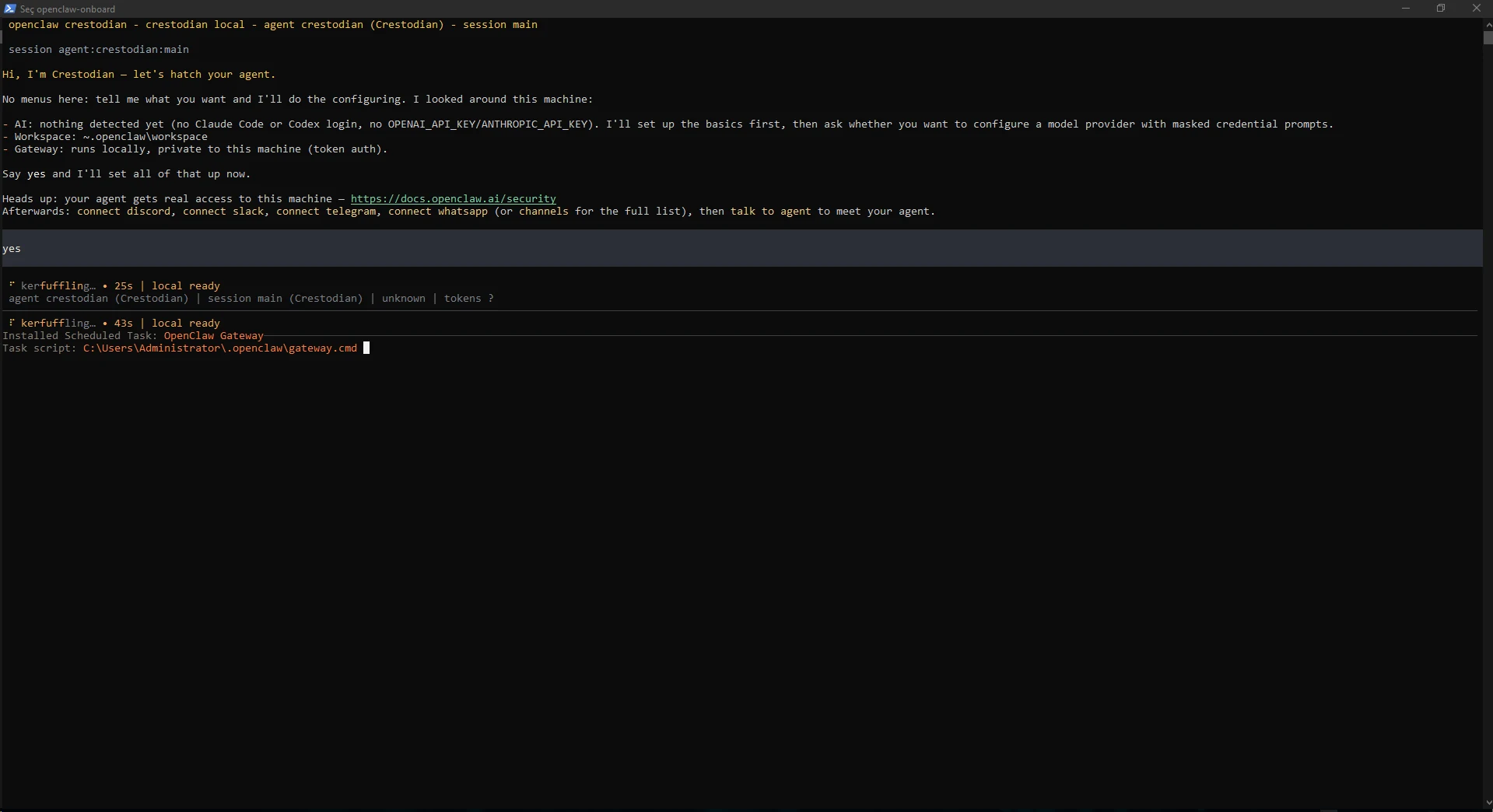Click the terminal app icon in title bar
The height and width of the screenshot is (812, 1493).
coord(9,9)
